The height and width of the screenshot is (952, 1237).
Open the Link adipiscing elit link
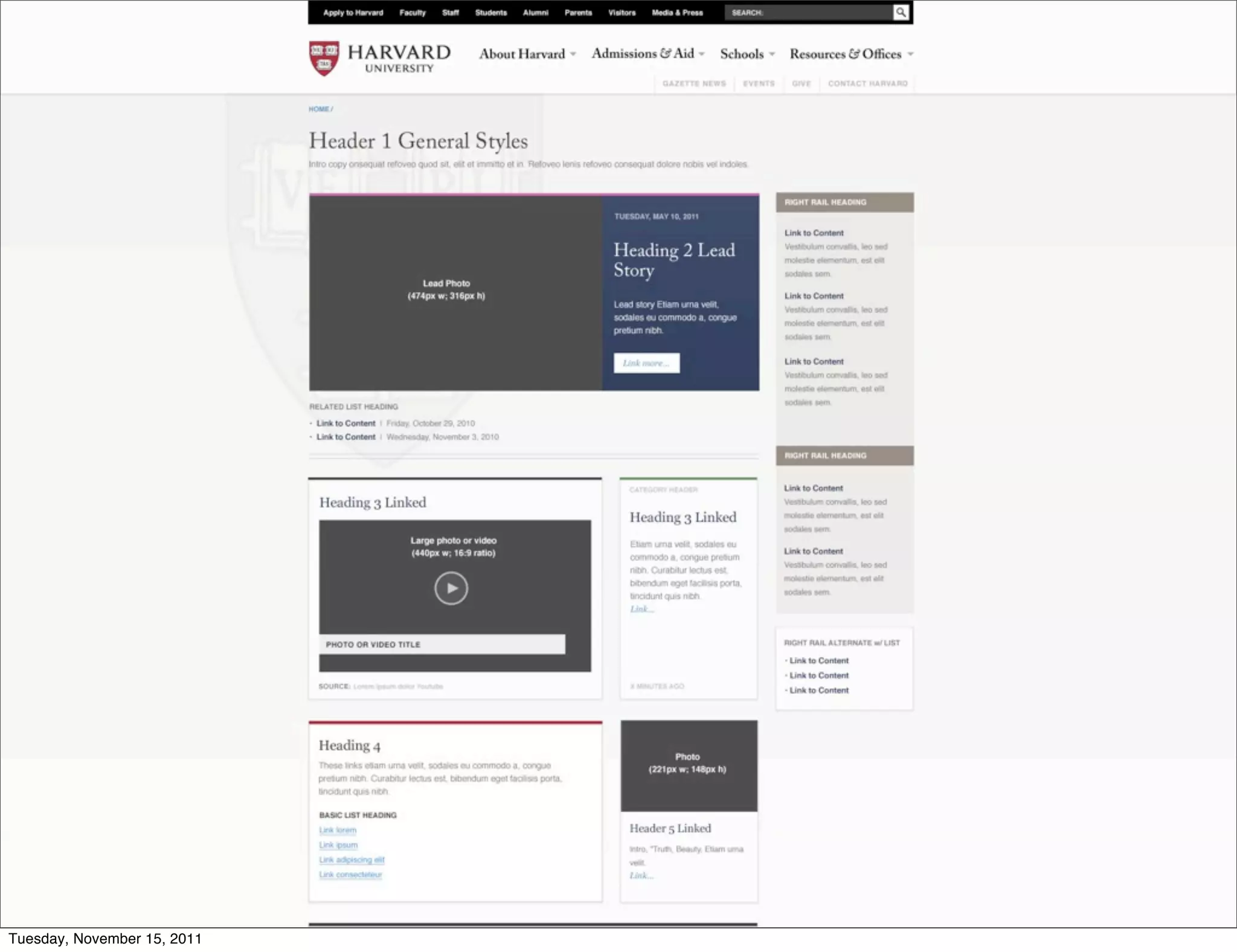tap(352, 860)
